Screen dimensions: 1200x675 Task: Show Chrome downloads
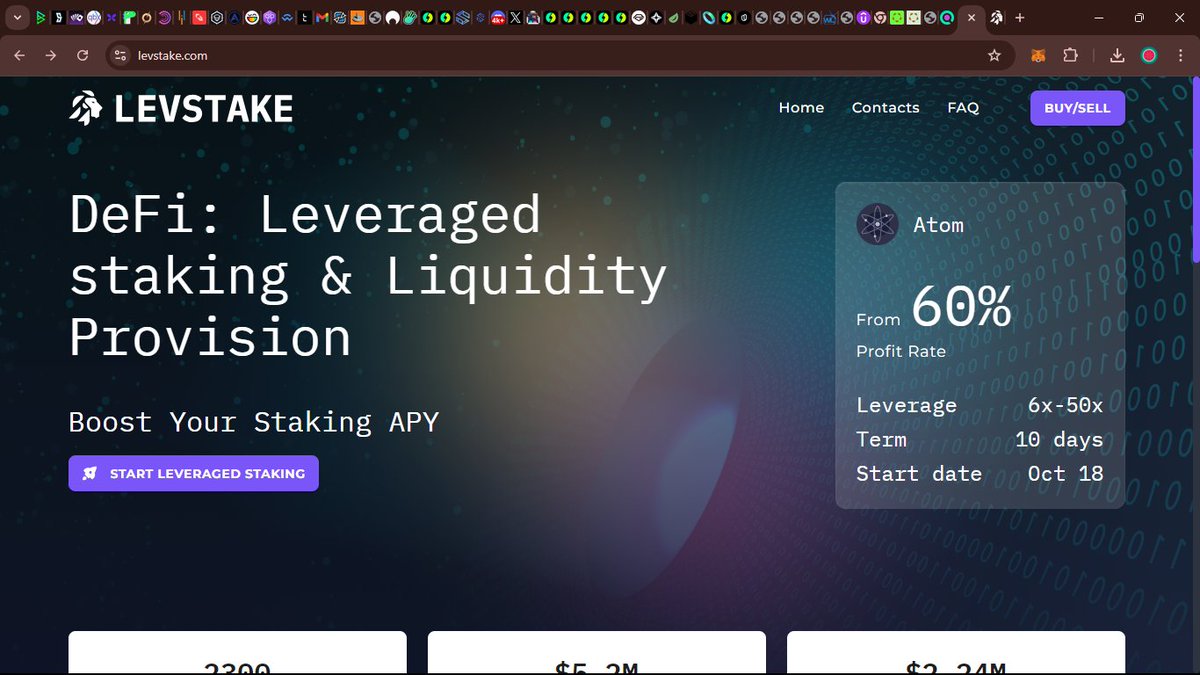click(x=1118, y=56)
